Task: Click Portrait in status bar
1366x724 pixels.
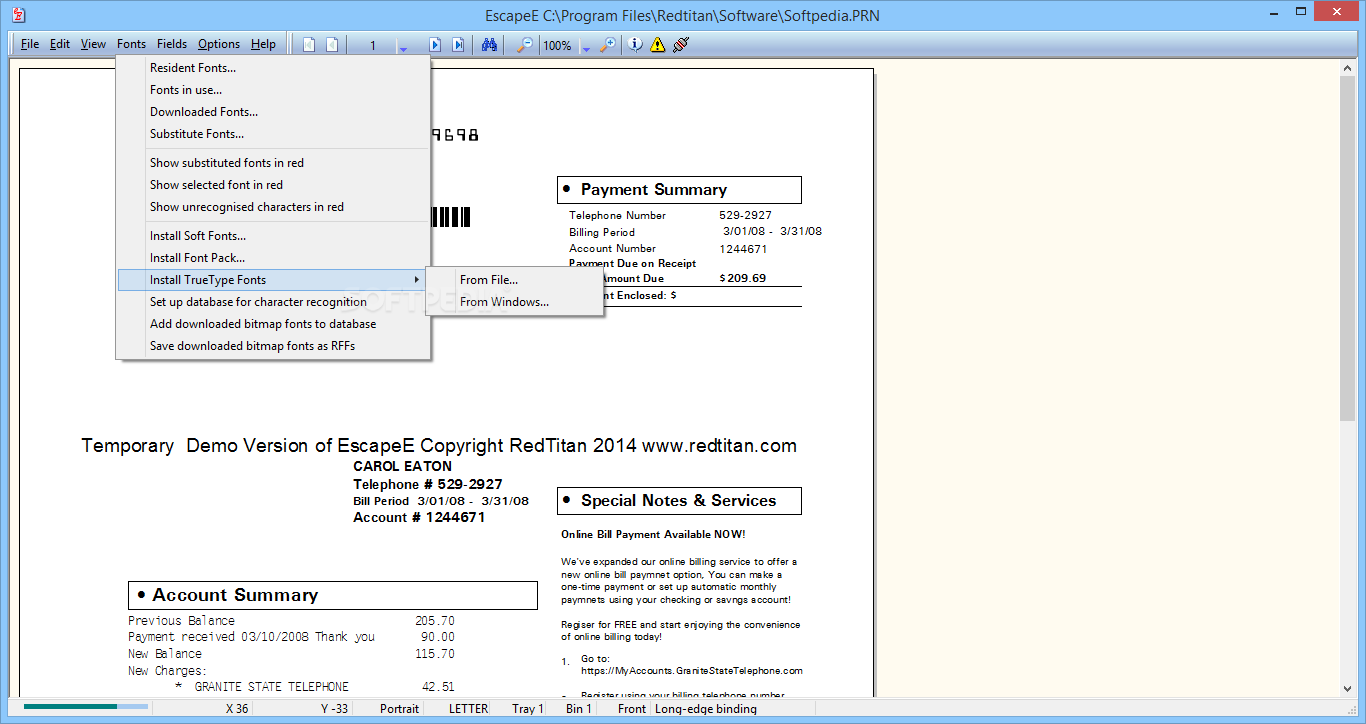Action: (399, 709)
